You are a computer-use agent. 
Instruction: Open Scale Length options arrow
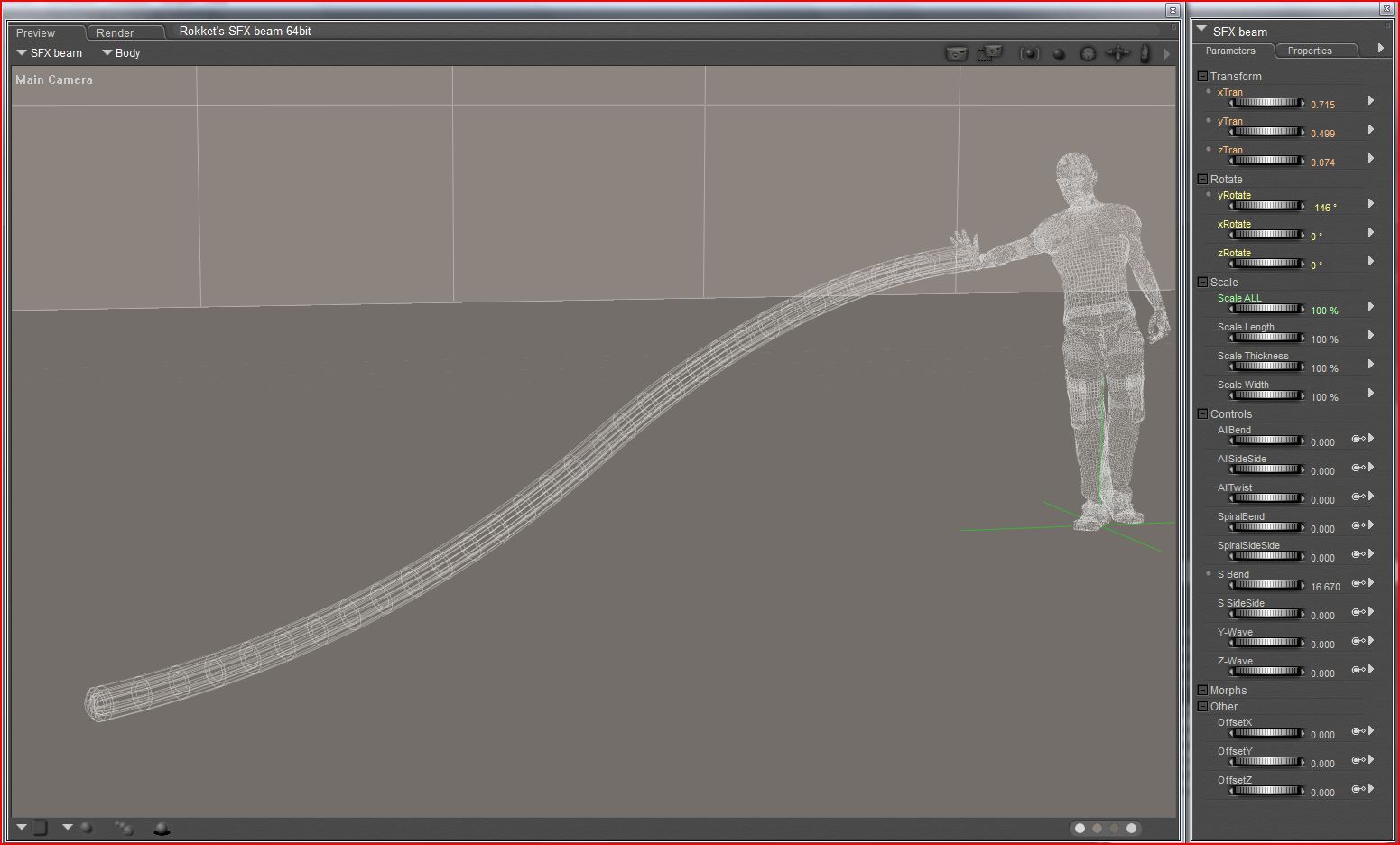(x=1371, y=335)
